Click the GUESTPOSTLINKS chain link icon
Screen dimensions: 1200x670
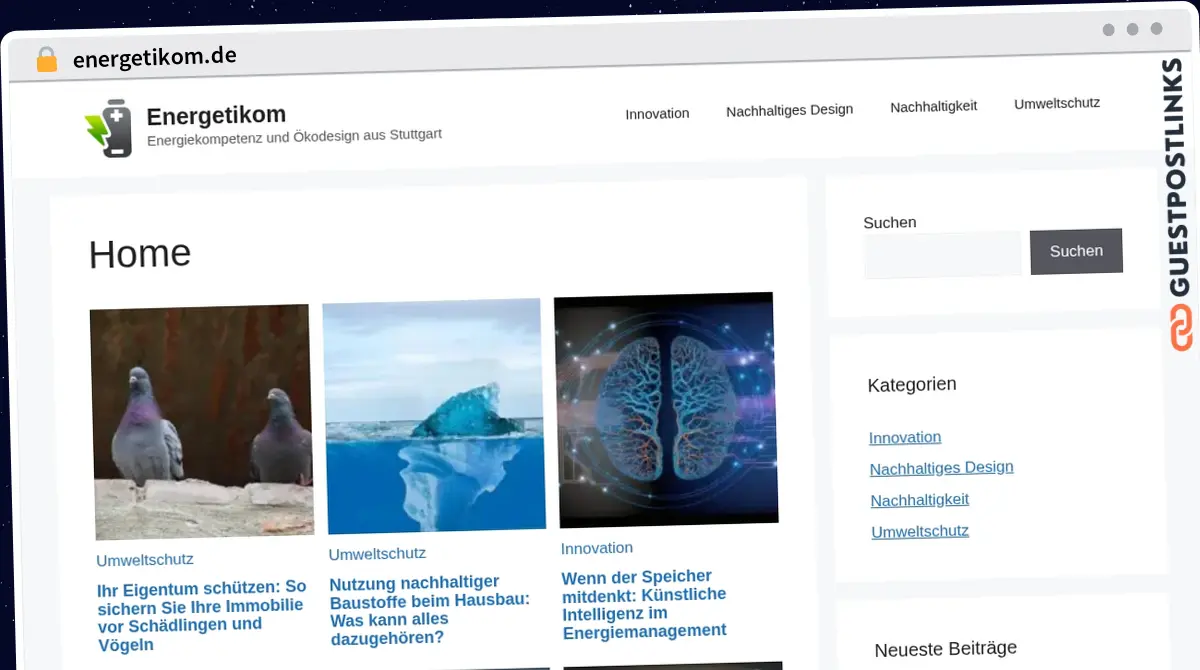(x=1182, y=327)
